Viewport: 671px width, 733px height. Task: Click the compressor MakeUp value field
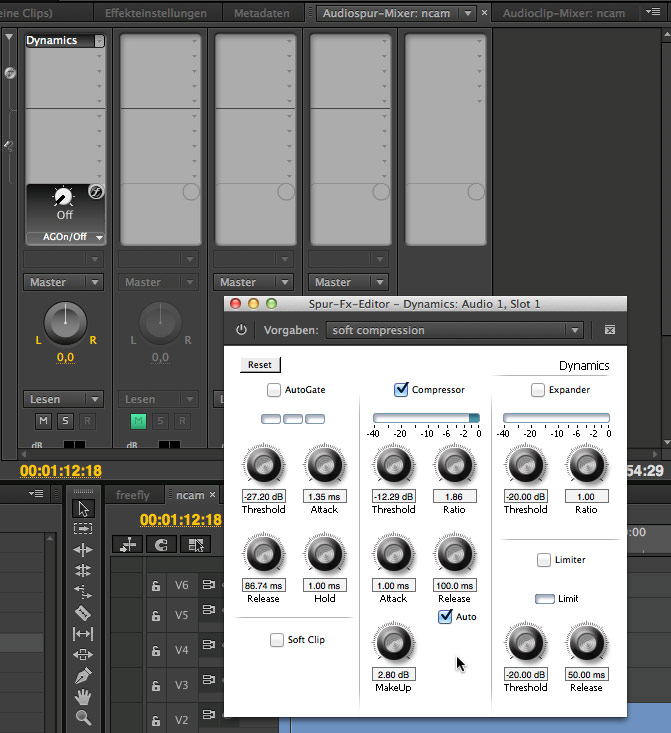(393, 675)
